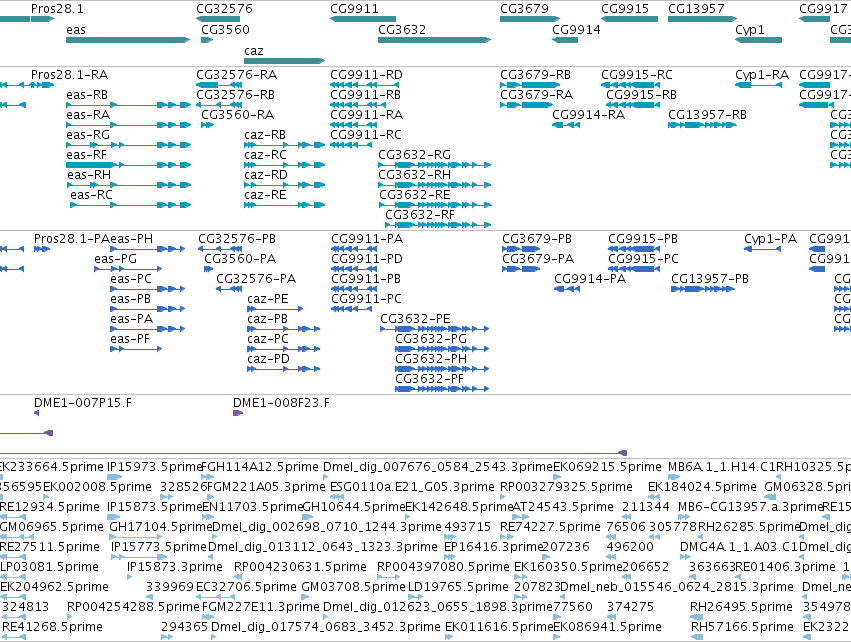This screenshot has height=642, width=851.
Task: Click EST RE01406.3prime
Action: [x=785, y=567]
